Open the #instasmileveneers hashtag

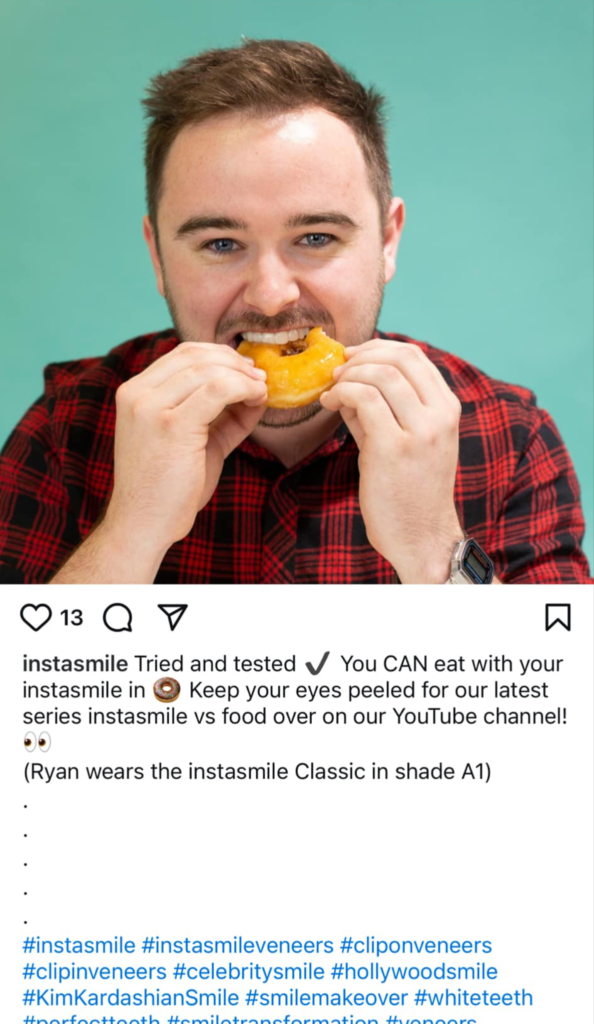pos(238,945)
